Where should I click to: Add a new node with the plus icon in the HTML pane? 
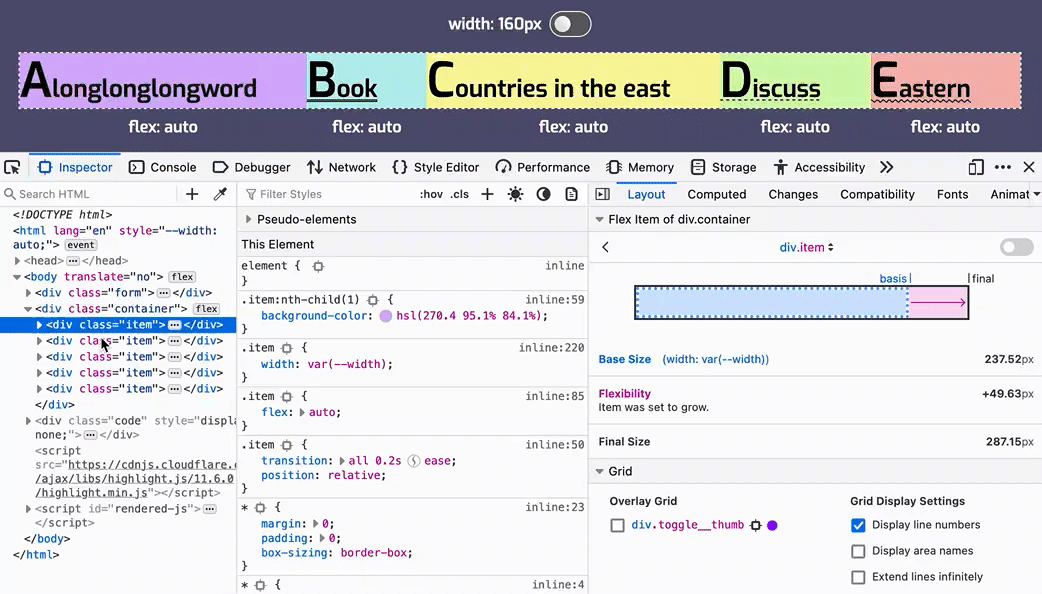point(192,194)
